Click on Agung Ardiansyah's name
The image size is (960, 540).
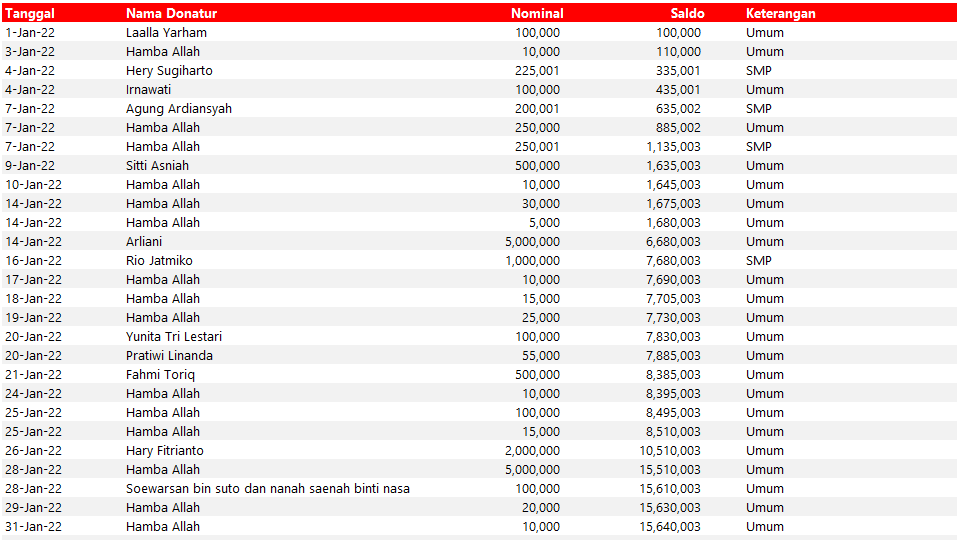pos(178,108)
